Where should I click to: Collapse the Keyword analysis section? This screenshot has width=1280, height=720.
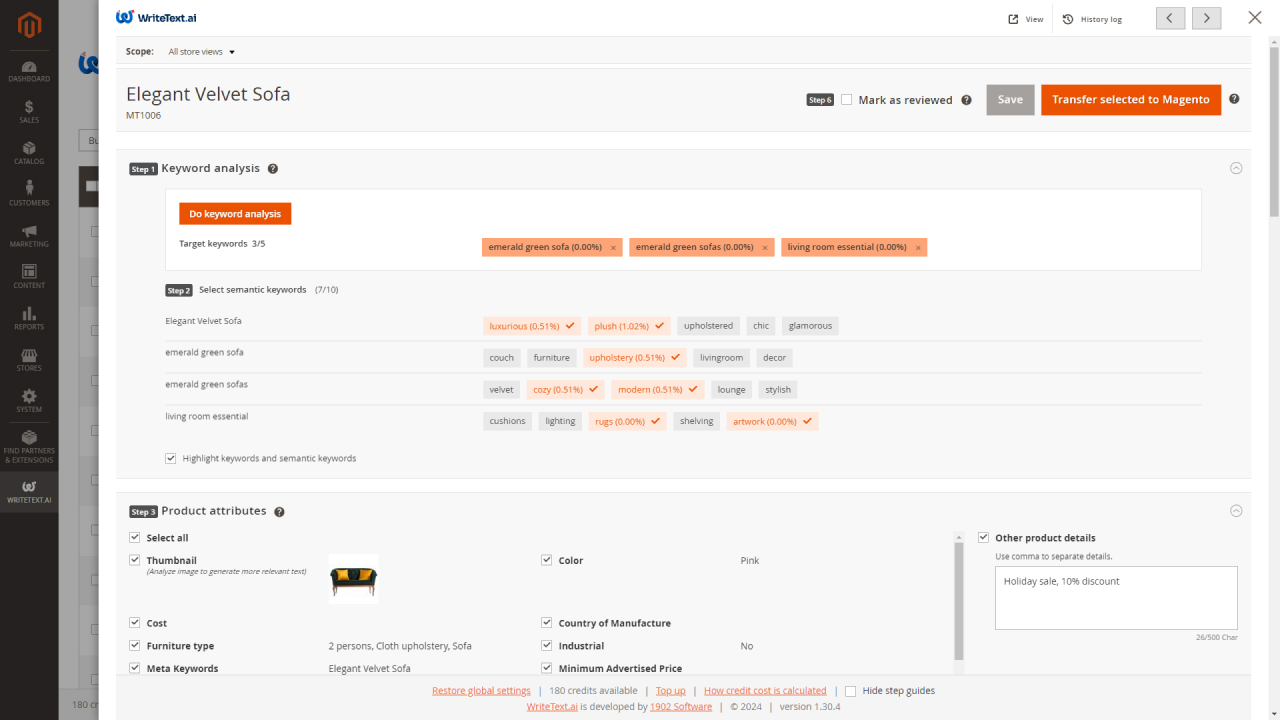[1236, 168]
